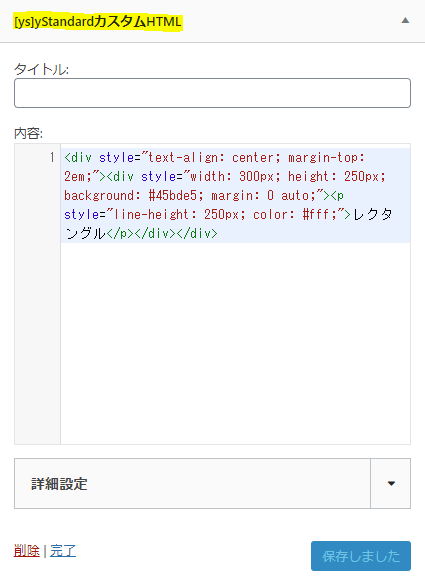Click the レクタ text inside the paragraph tag

372,215
